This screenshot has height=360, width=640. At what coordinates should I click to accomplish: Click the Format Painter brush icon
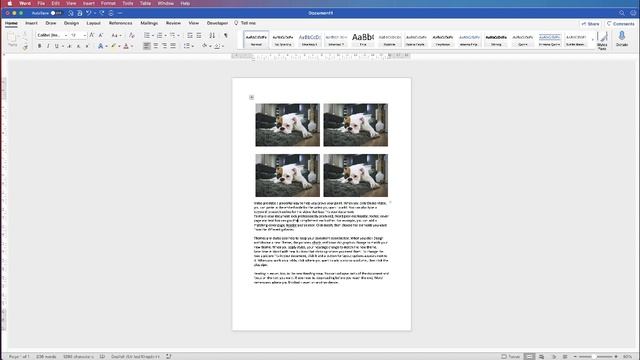pyautogui.click(x=25, y=47)
